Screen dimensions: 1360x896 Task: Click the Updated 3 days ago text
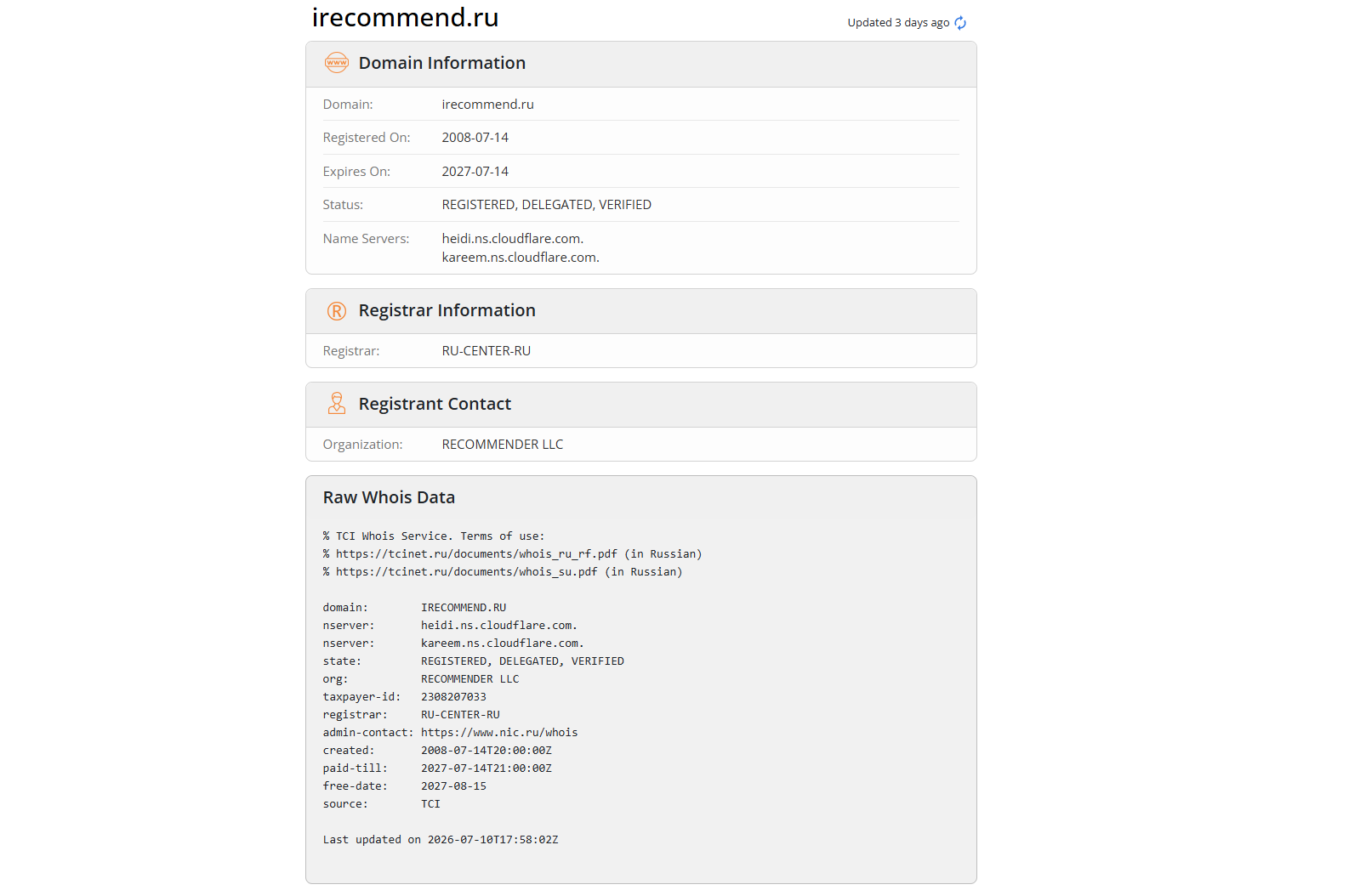coord(898,23)
